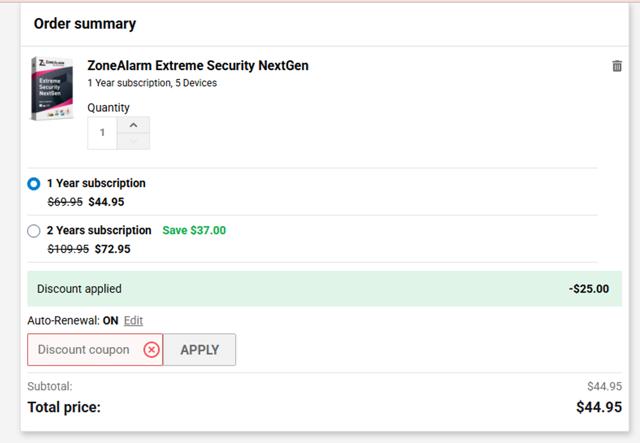The width and height of the screenshot is (640, 443).
Task: Click the APPLY coupon button
Action: click(200, 350)
